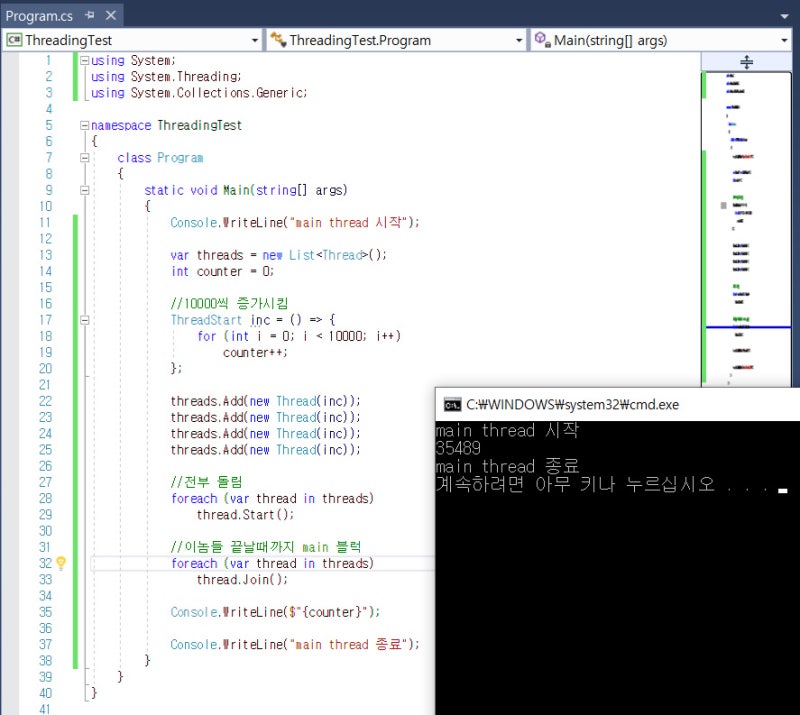Collapse the static void Main method
The width and height of the screenshot is (800, 715).
point(84,190)
